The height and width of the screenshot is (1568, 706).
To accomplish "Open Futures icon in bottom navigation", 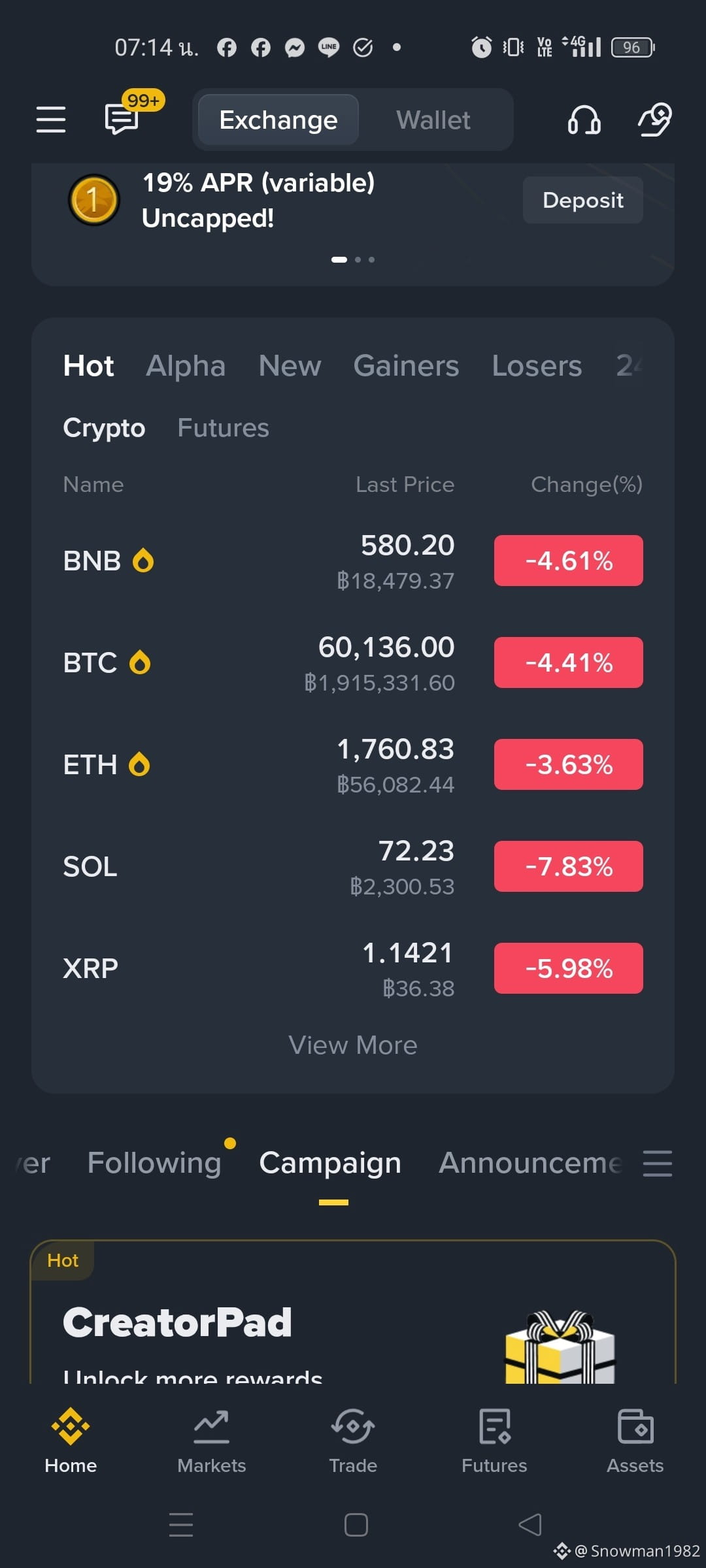I will pyautogui.click(x=494, y=1427).
